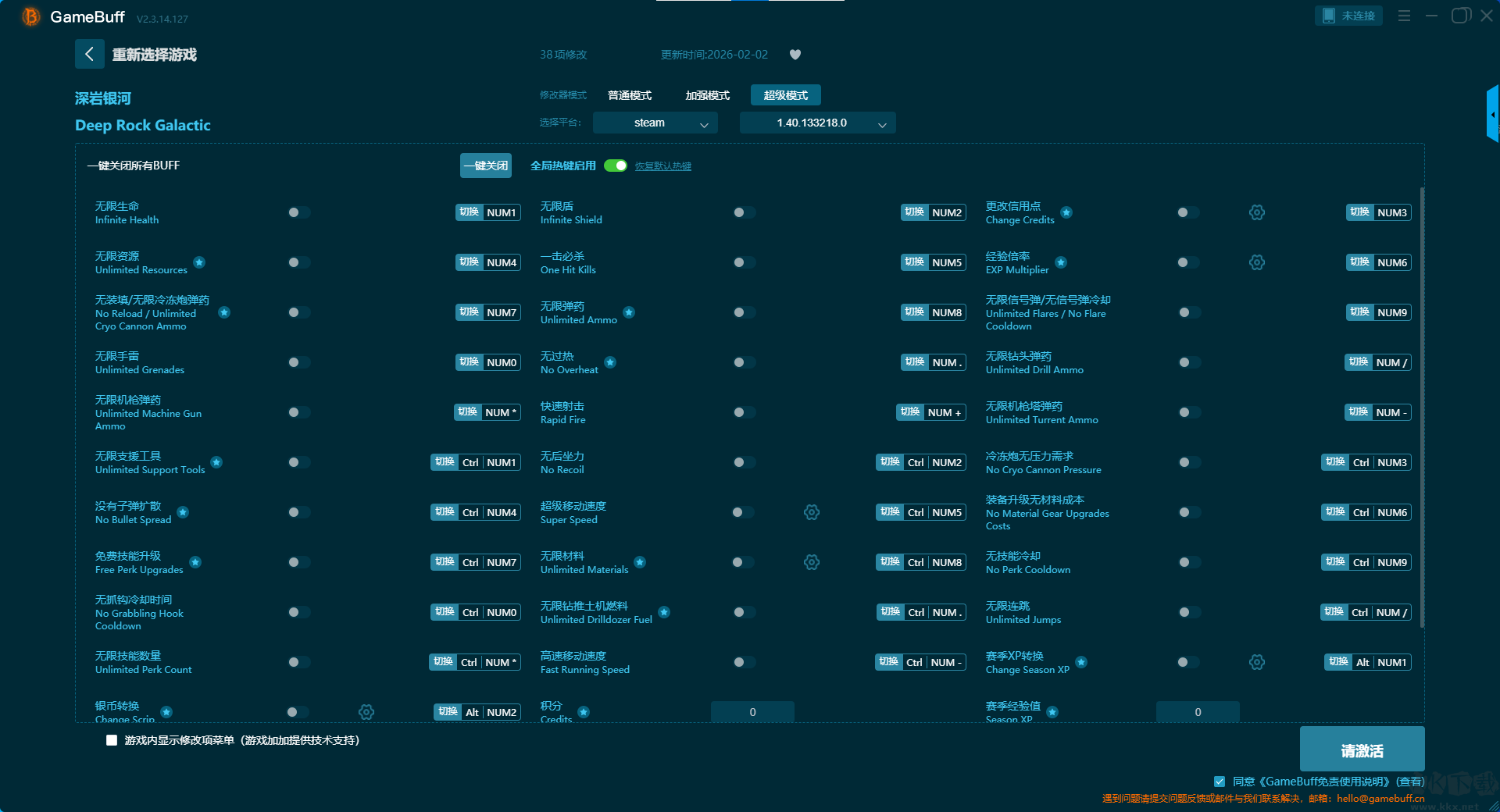The image size is (1500, 812).
Task: Click the heart favorite icon
Action: [x=795, y=55]
